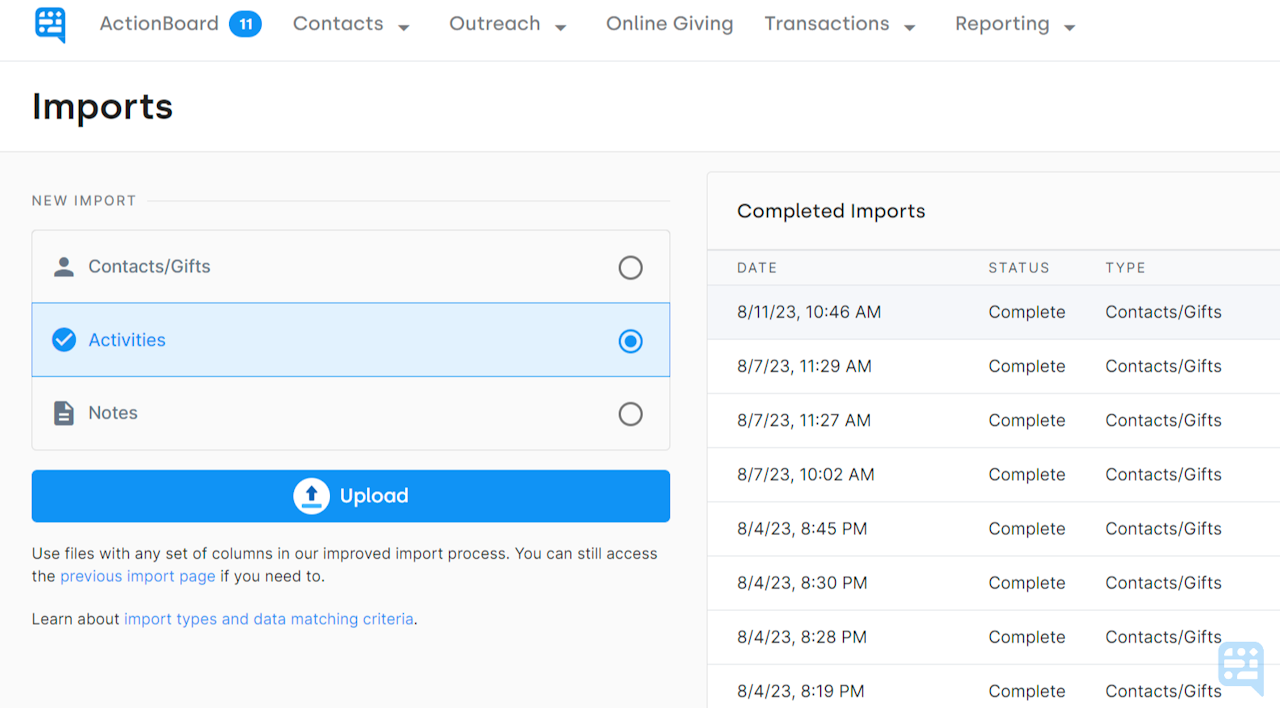Open the Outreach dropdown menu
This screenshot has width=1280, height=708.
click(508, 23)
